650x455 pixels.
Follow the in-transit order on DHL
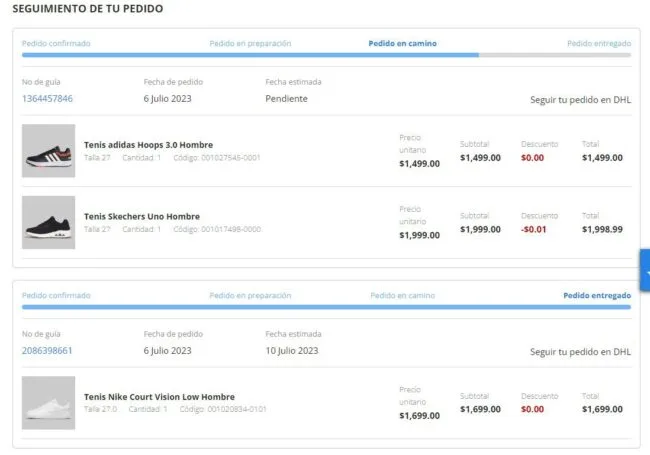[x=580, y=100]
